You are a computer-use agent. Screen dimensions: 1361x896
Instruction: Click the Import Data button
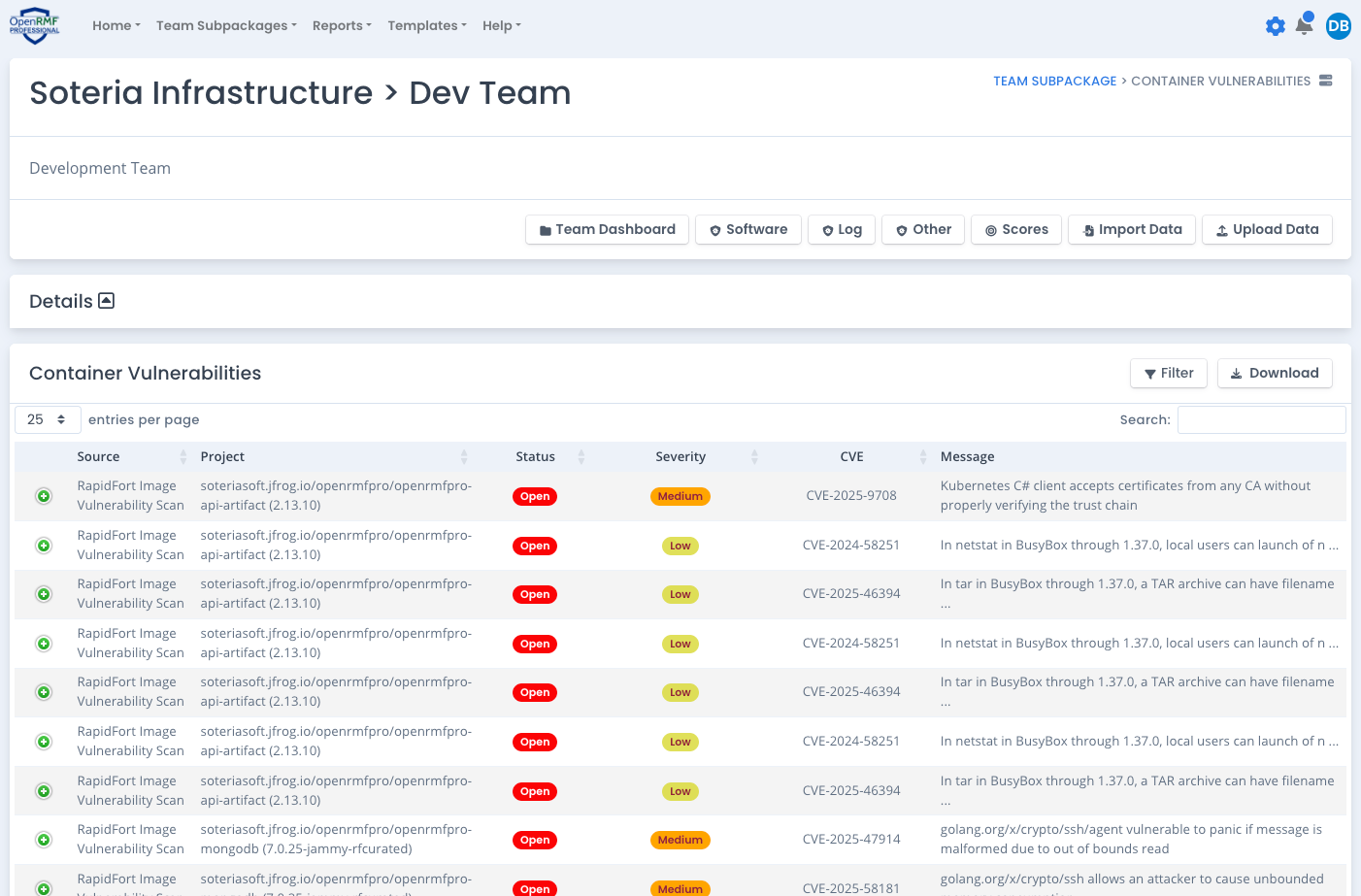(x=1132, y=229)
